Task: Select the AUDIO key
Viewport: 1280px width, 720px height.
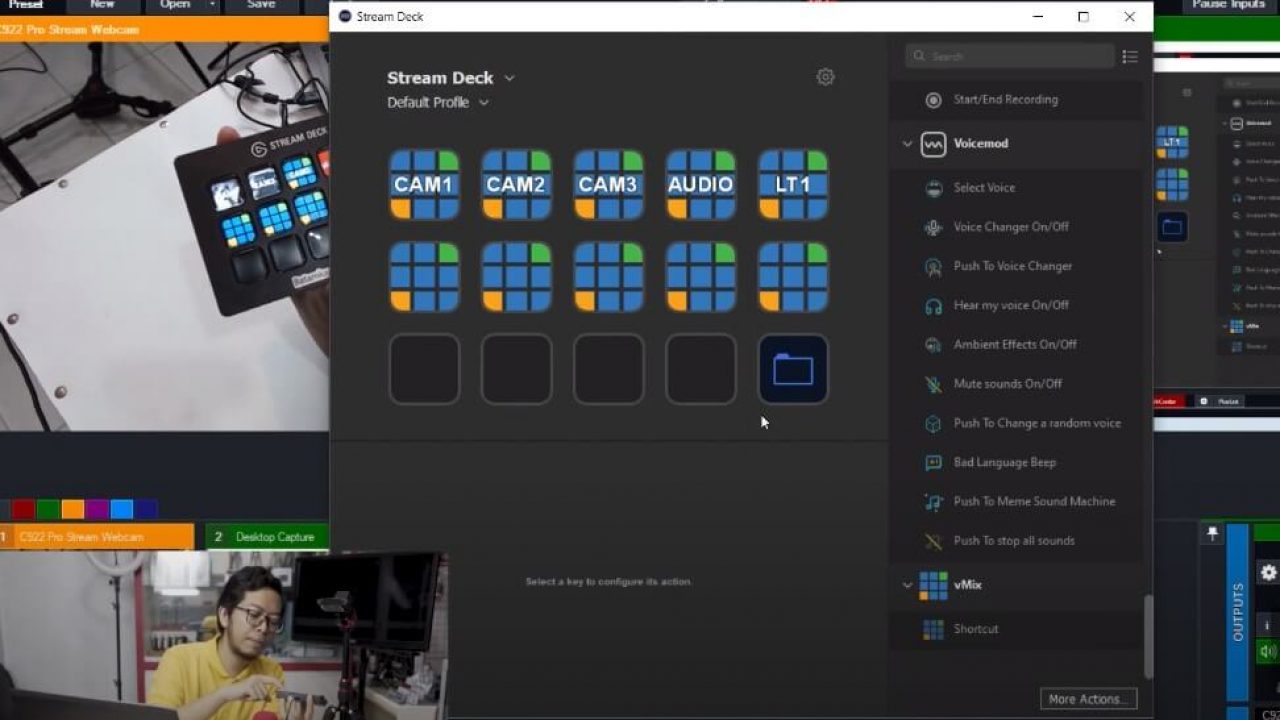Action: pos(700,185)
